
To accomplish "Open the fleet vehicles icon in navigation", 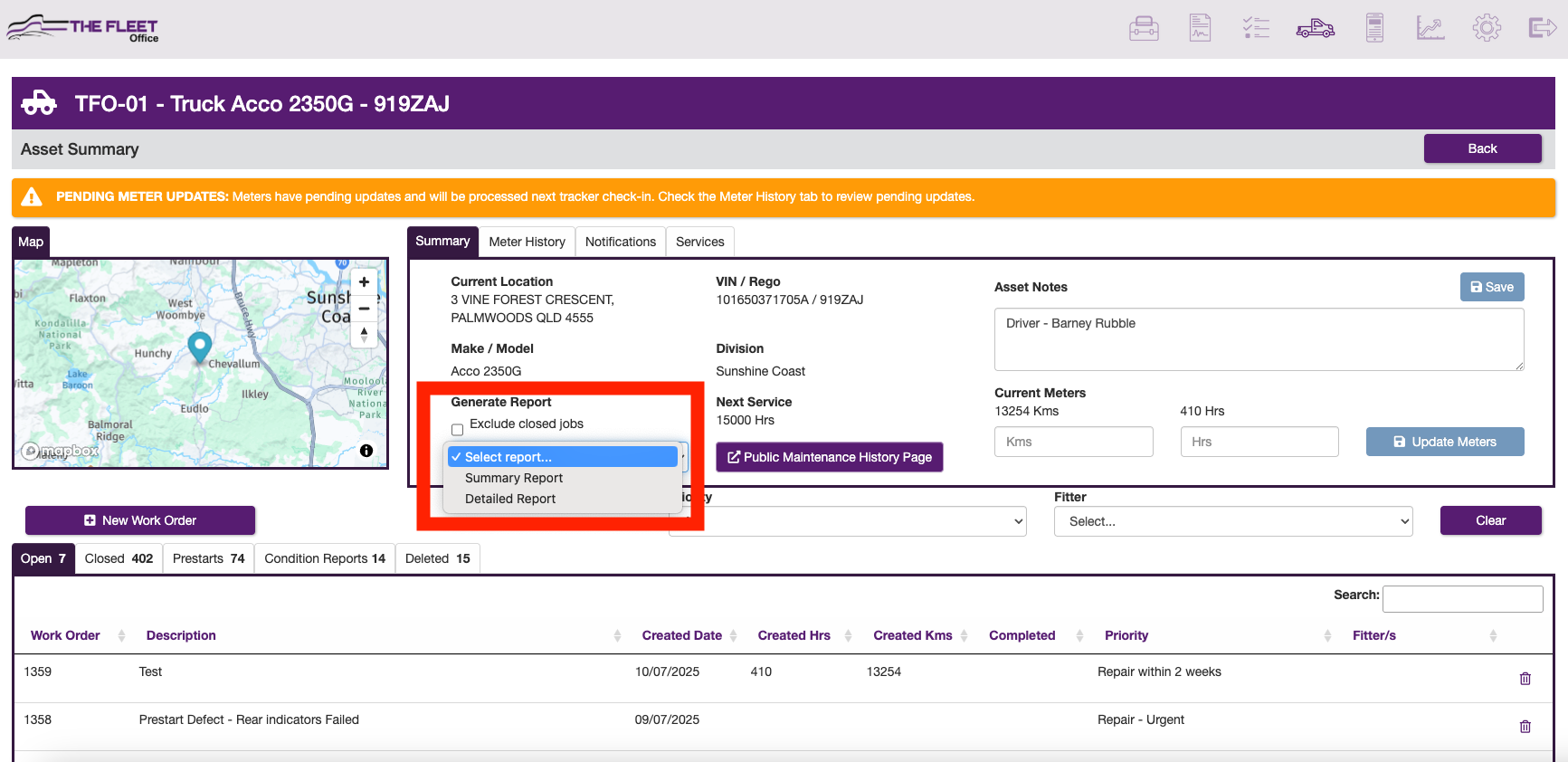I will point(1316,29).
